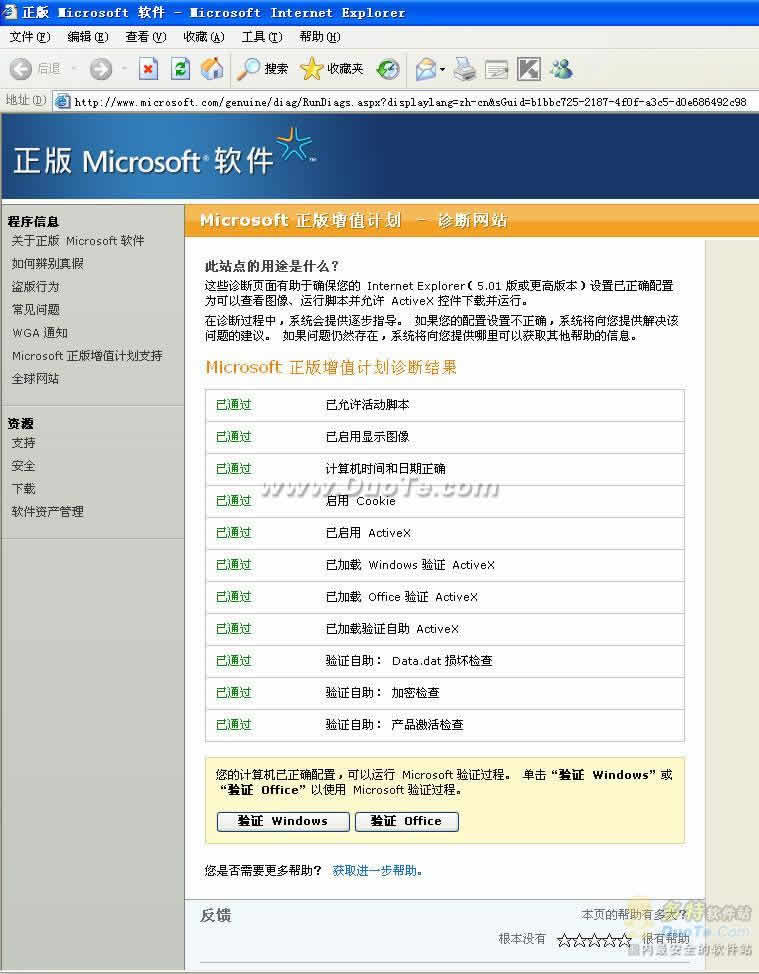
Task: Click the Forward arrow icon
Action: tap(101, 69)
